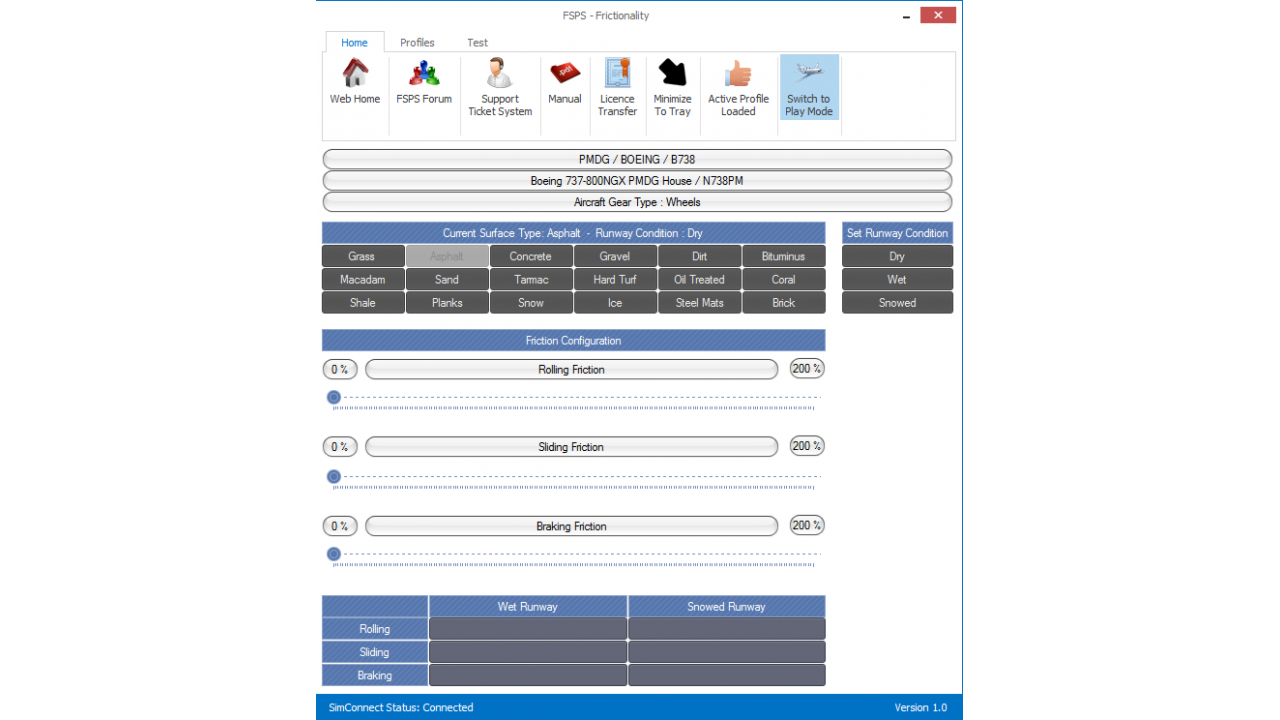Screen dimensions: 1280x720
Task: Click the SimConnect Status: Connected text
Action: (401, 707)
